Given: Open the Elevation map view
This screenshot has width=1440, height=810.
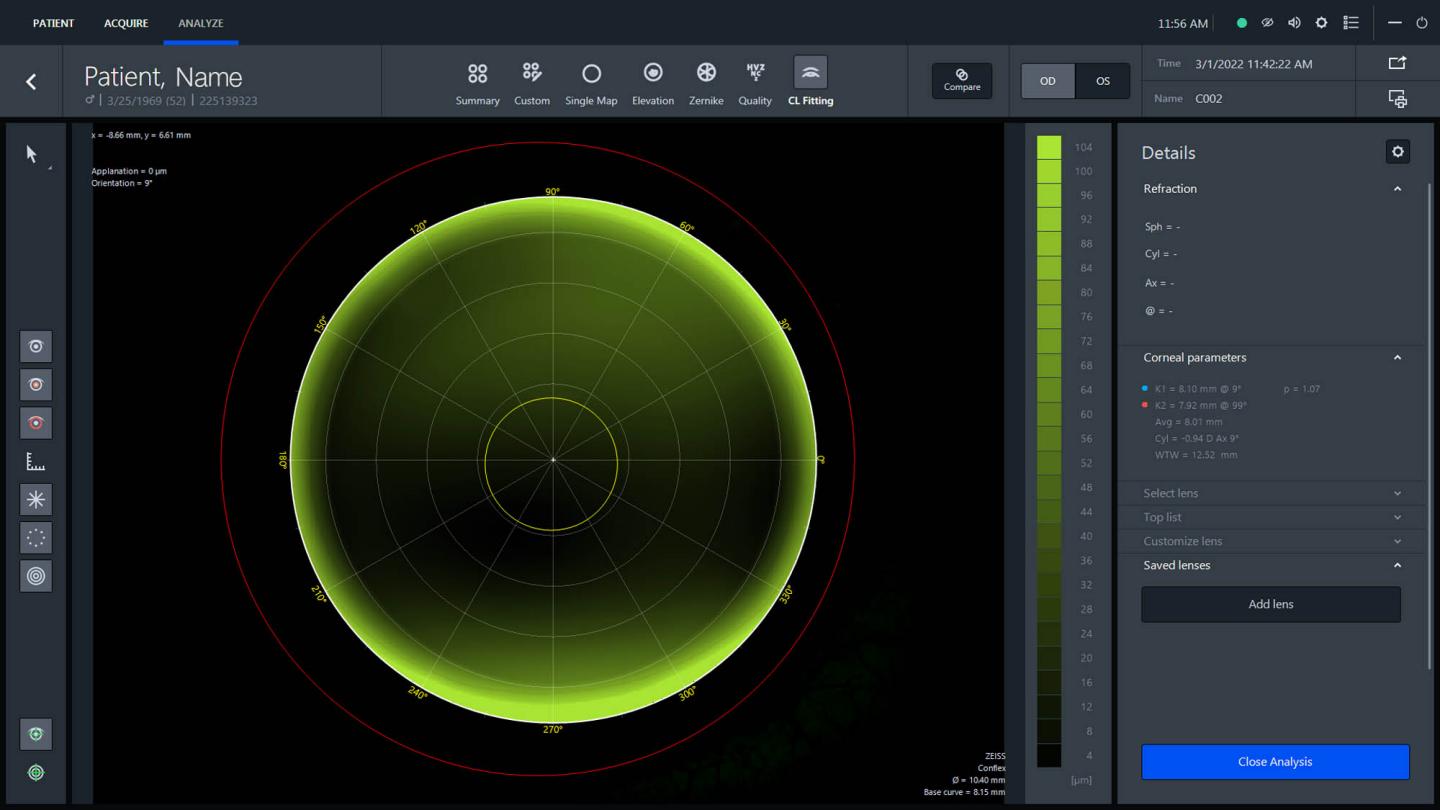Looking at the screenshot, I should (652, 82).
